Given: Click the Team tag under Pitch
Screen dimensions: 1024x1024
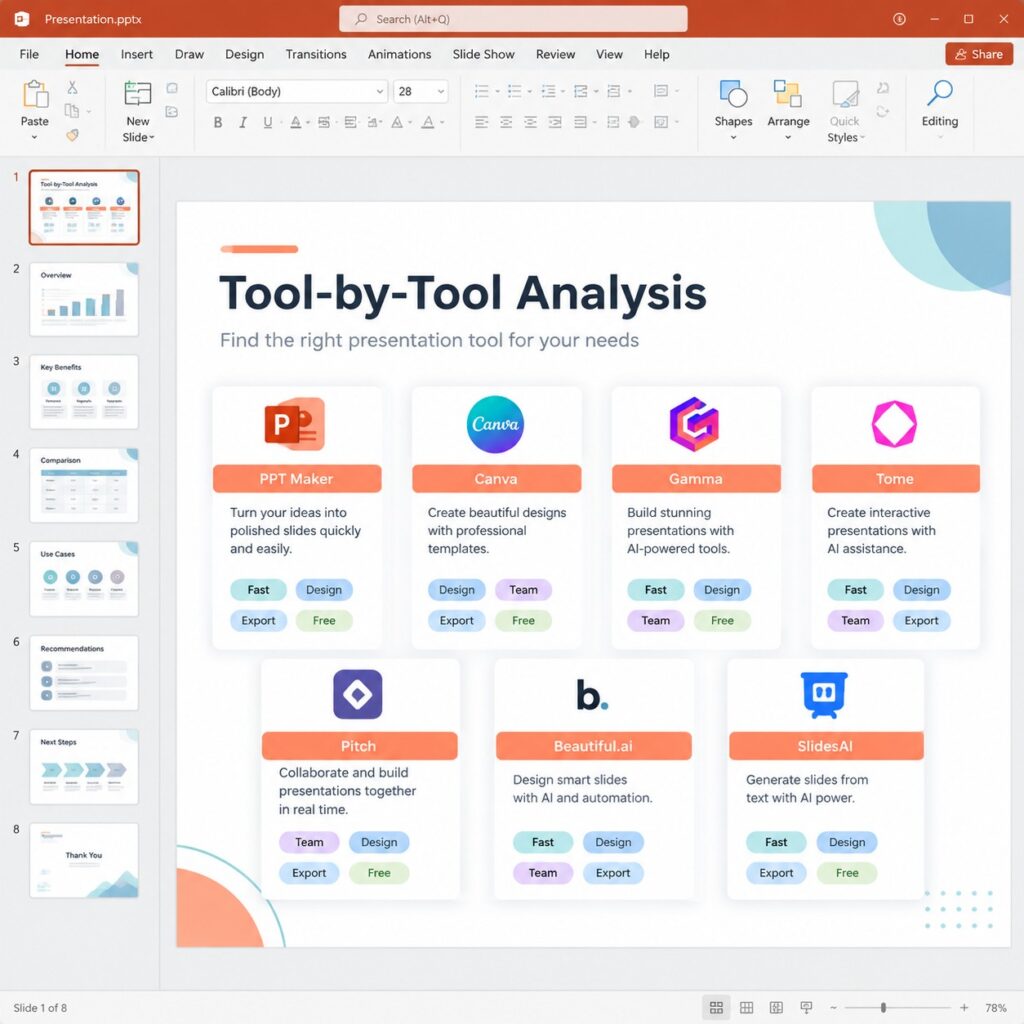Looking at the screenshot, I should (309, 842).
